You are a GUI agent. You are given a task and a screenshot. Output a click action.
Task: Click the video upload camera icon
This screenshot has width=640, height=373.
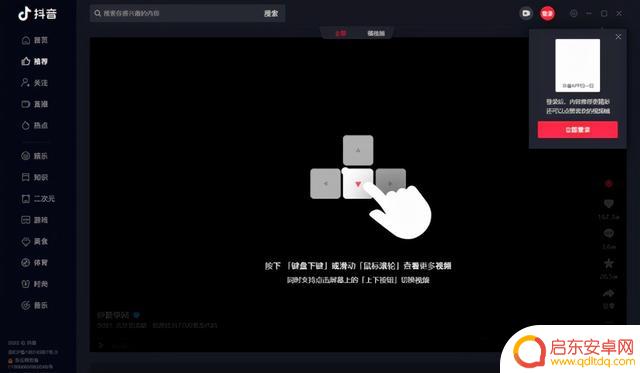[526, 13]
